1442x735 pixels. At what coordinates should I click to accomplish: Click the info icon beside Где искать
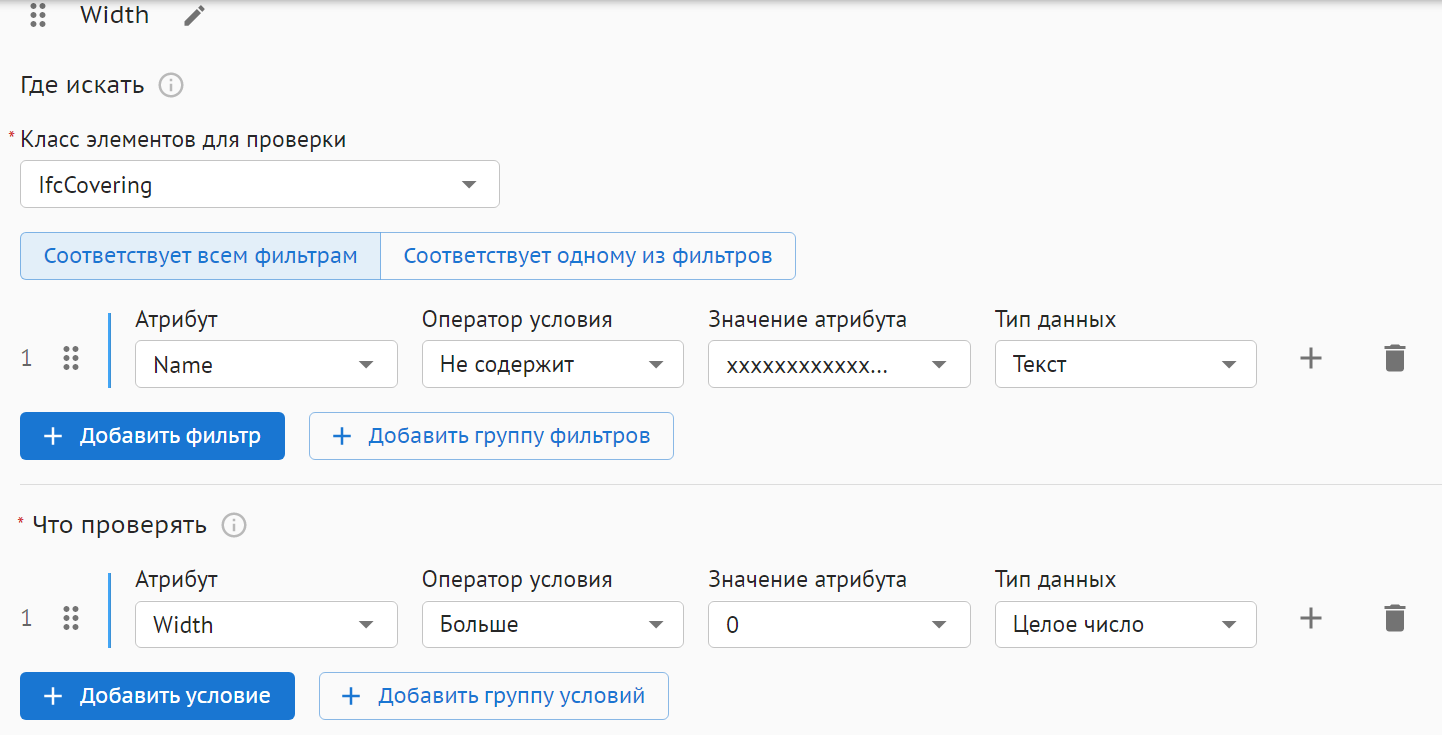(171, 85)
